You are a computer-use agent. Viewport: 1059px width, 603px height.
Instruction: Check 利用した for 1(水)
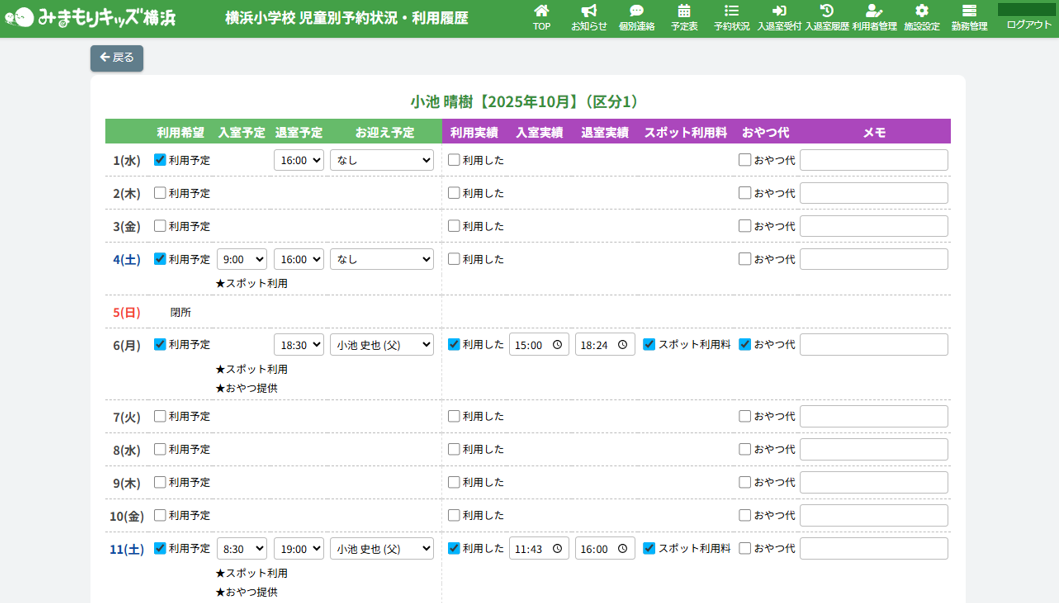[x=454, y=160]
